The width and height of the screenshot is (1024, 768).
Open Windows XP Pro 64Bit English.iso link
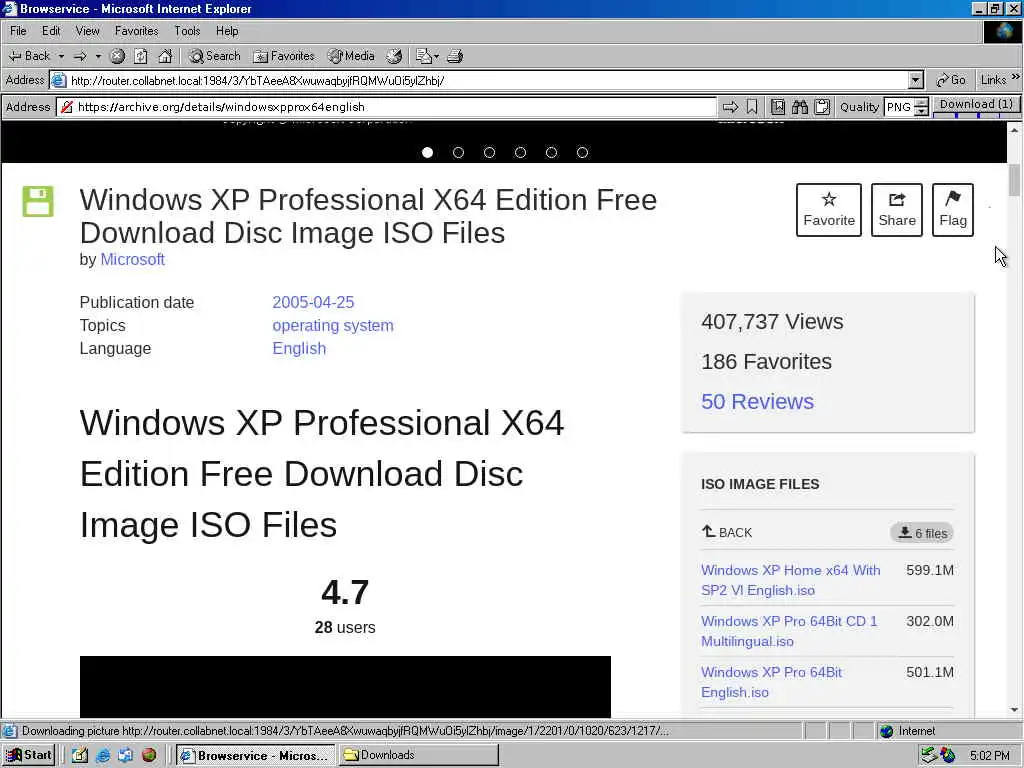tap(771, 682)
